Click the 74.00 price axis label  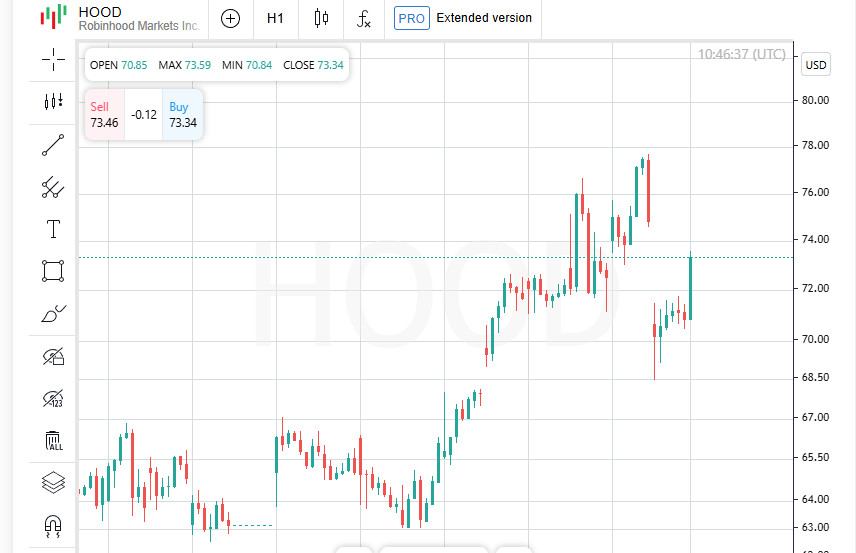(x=815, y=239)
